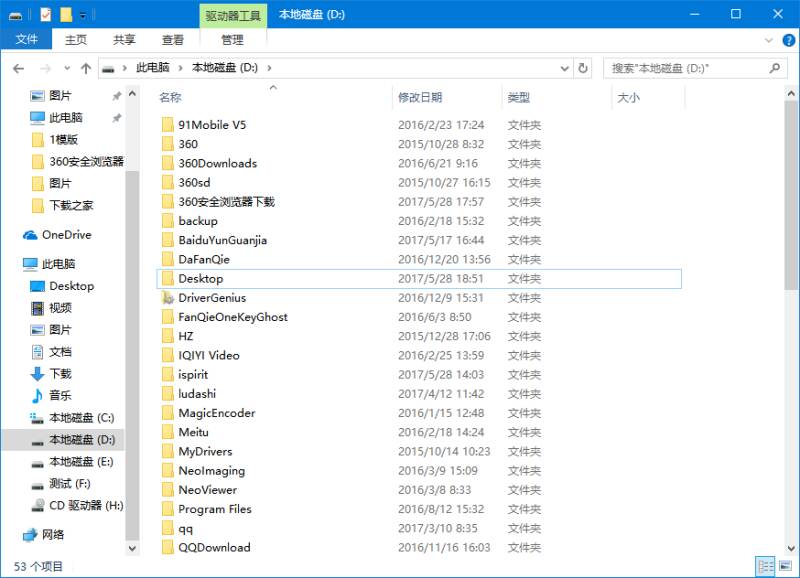Select the QQDownload folder
Image resolution: width=800 pixels, height=578 pixels.
click(214, 547)
